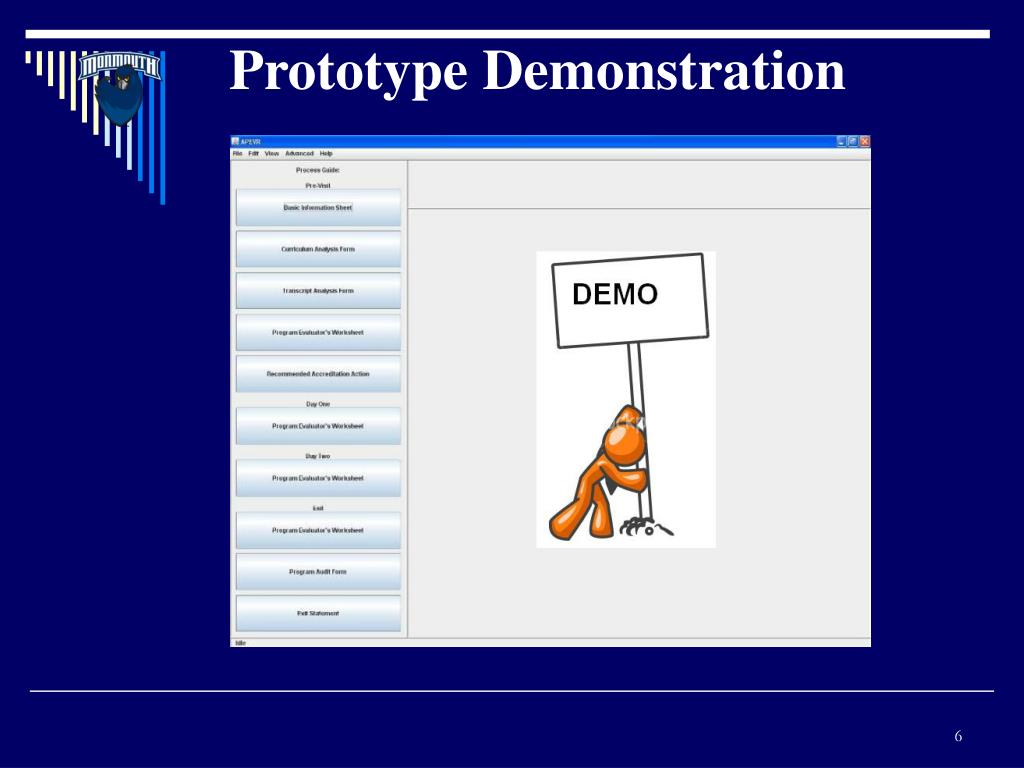Click the Pre-Visit section label
This screenshot has width=1024, height=768.
[318, 186]
